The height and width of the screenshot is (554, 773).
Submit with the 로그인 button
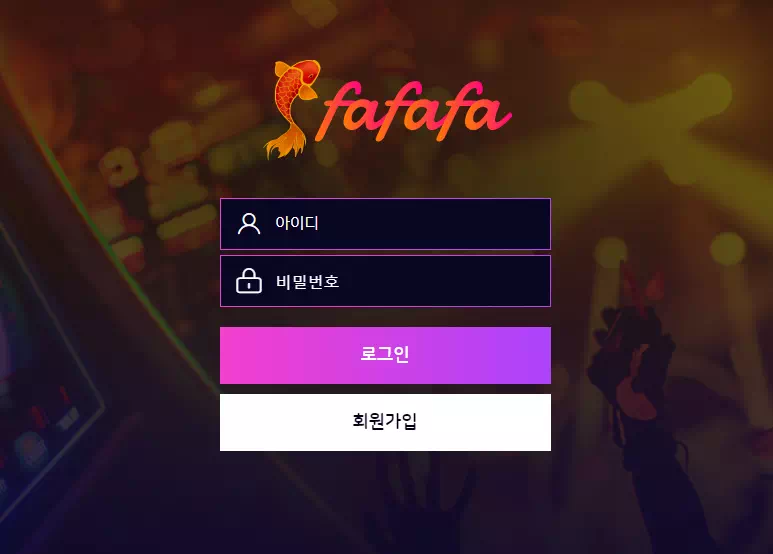[x=385, y=355]
